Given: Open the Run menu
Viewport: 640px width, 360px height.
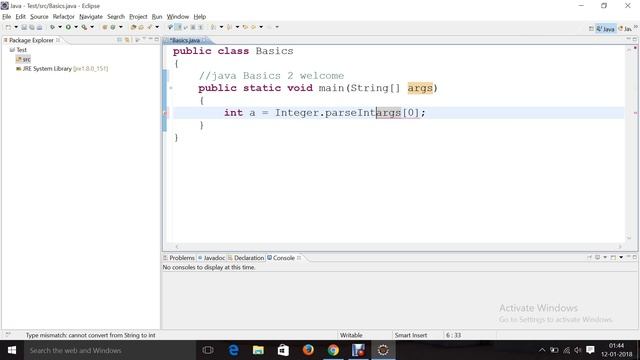Looking at the screenshot, I should pyautogui.click(x=157, y=17).
